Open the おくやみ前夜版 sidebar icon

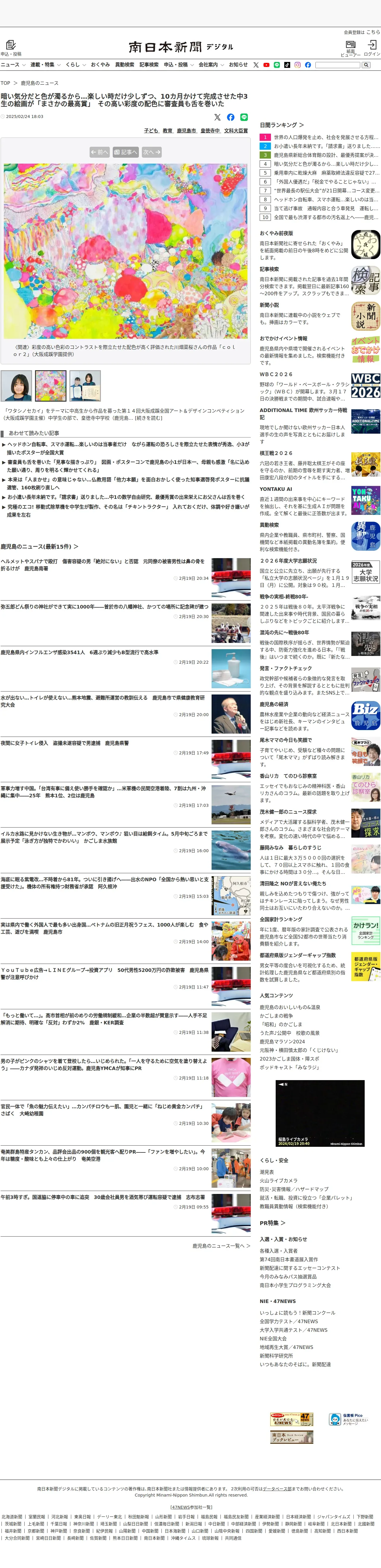coord(366,245)
